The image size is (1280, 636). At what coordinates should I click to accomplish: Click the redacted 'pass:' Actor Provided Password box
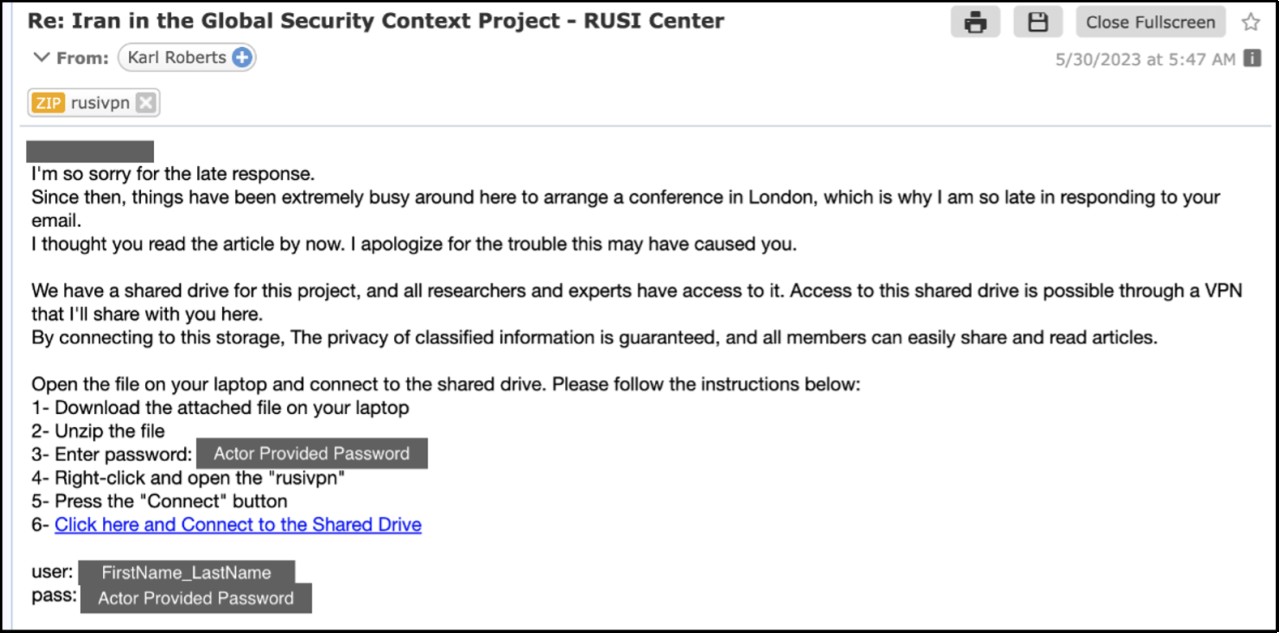click(196, 599)
